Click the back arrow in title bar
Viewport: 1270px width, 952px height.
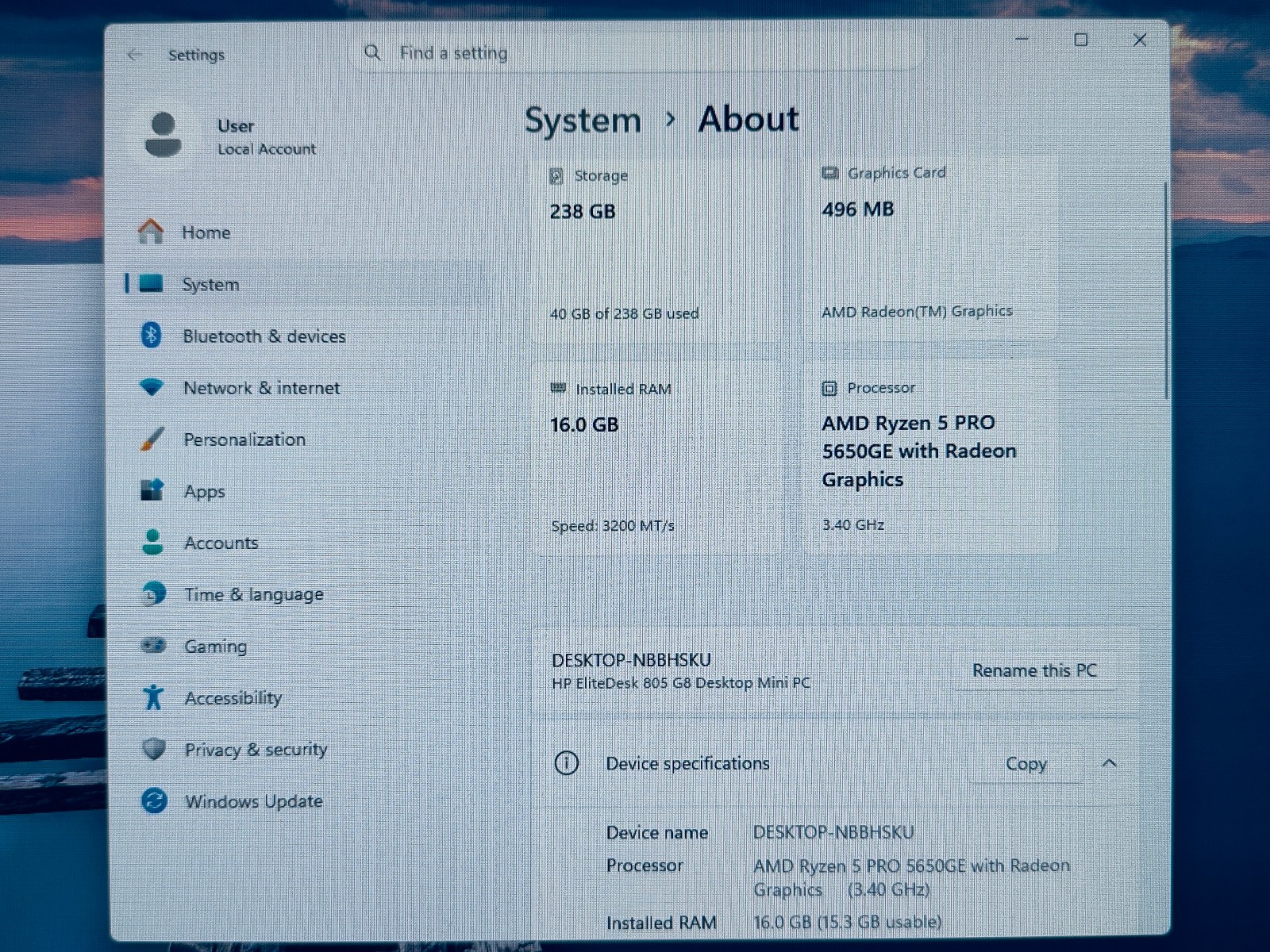[x=134, y=55]
